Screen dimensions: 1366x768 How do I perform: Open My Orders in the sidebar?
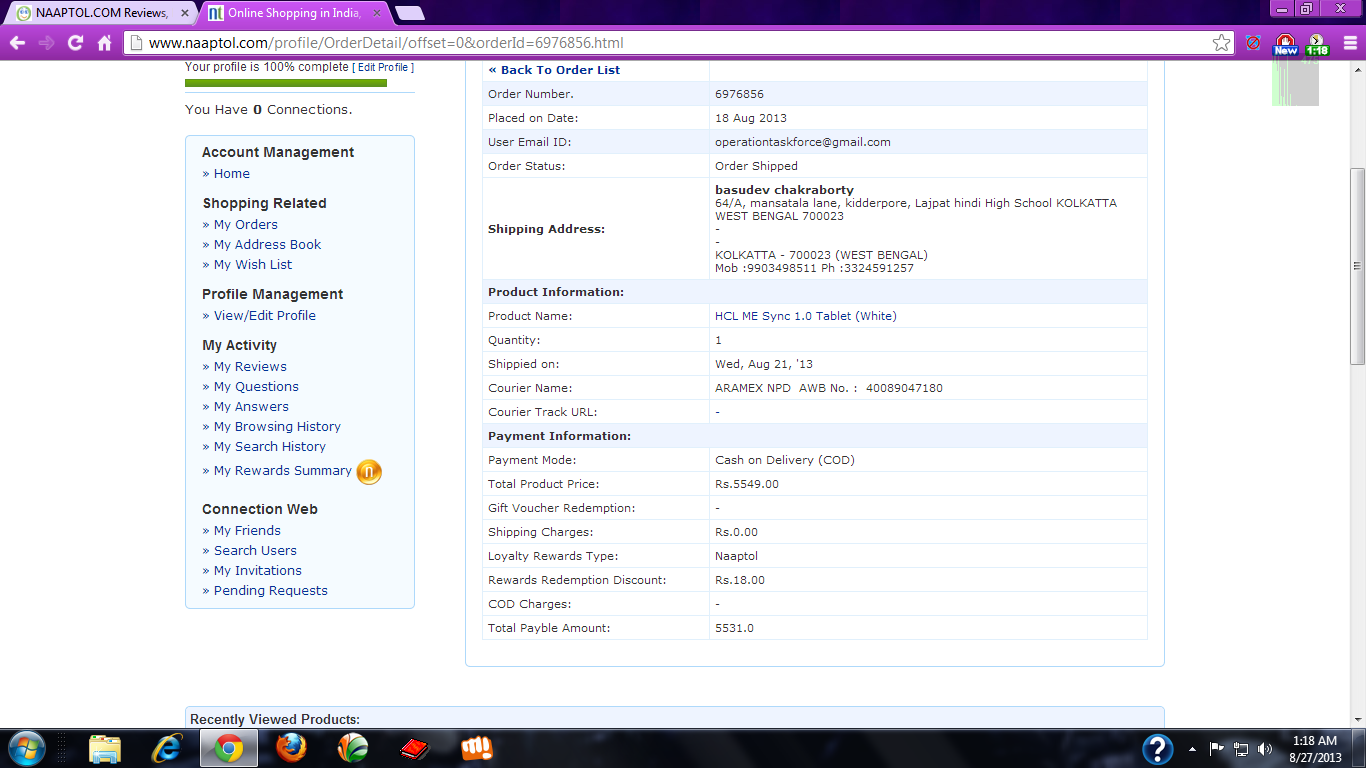coord(245,225)
